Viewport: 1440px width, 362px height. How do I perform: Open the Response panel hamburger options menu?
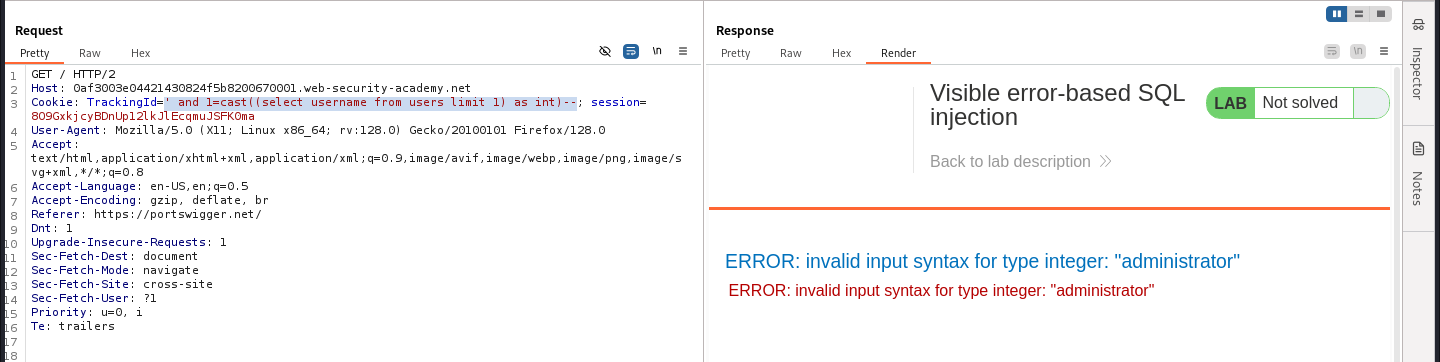point(1383,51)
